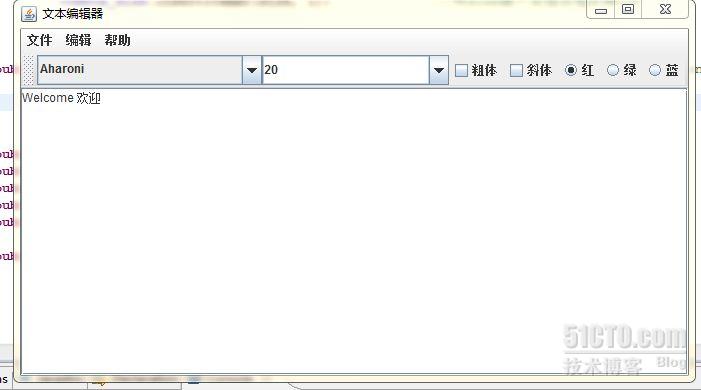The image size is (701, 390).
Task: Click the Java icon in title bar
Action: pyautogui.click(x=29, y=14)
